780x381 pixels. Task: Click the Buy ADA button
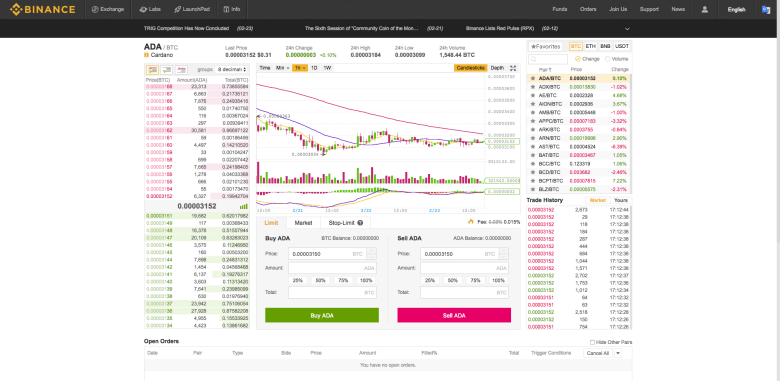(x=322, y=315)
